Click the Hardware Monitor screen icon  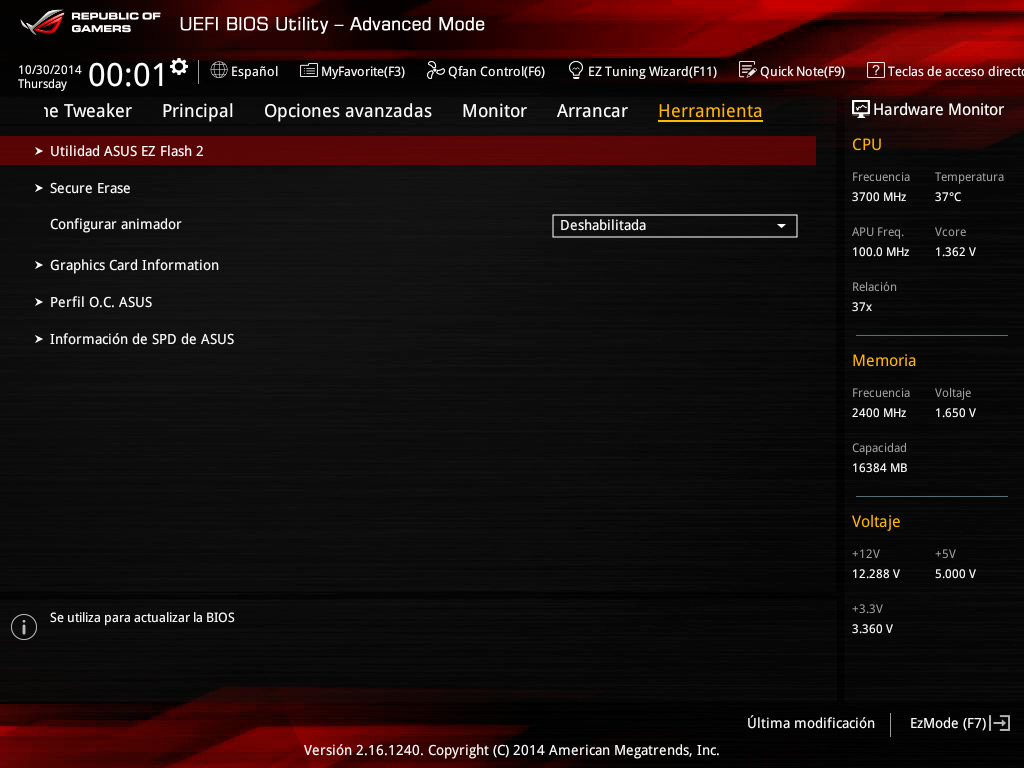pyautogui.click(x=861, y=109)
